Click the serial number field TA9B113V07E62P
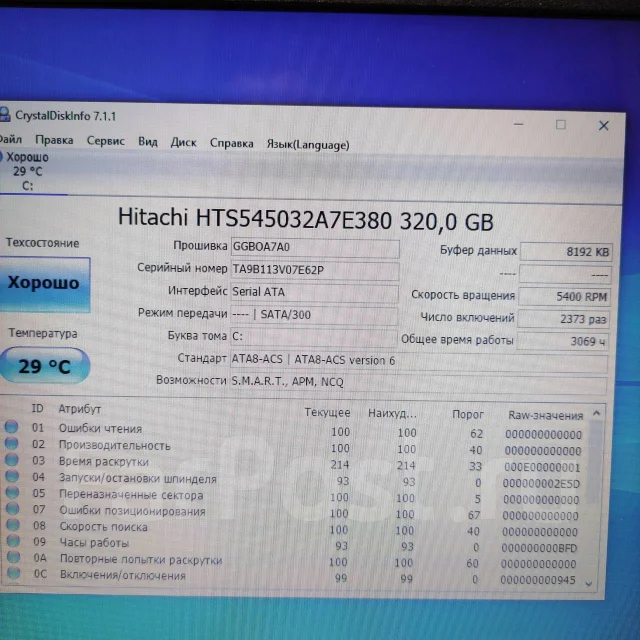The image size is (640, 640). (x=315, y=270)
